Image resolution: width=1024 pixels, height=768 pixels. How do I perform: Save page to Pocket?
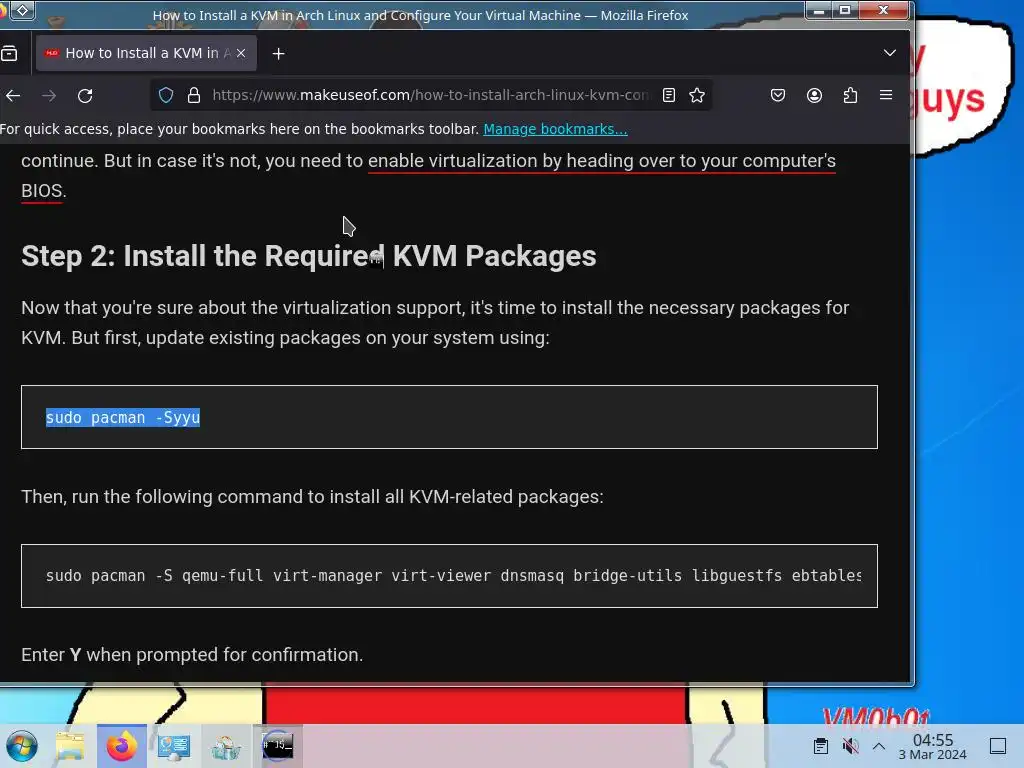(778, 95)
